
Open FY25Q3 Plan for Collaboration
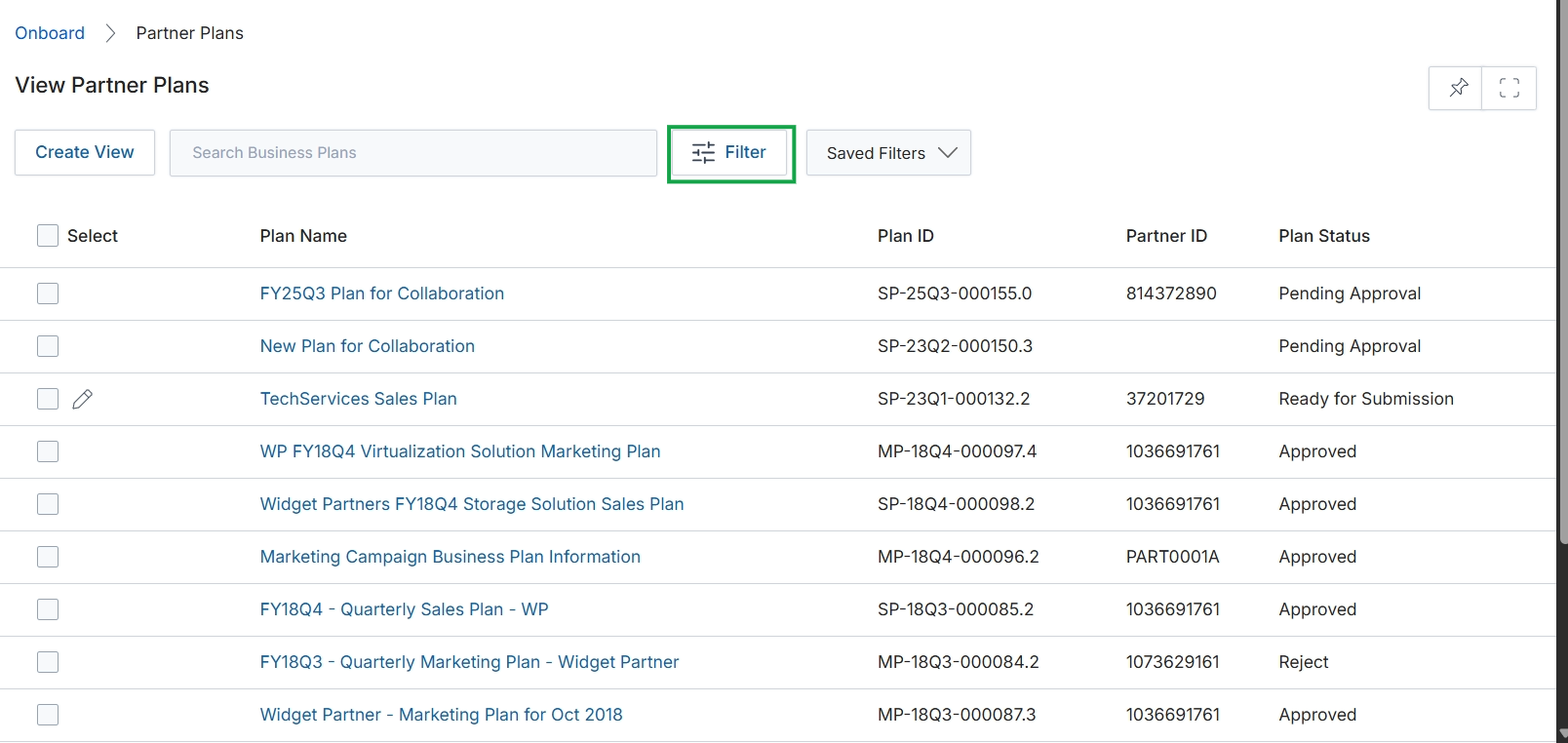click(382, 293)
